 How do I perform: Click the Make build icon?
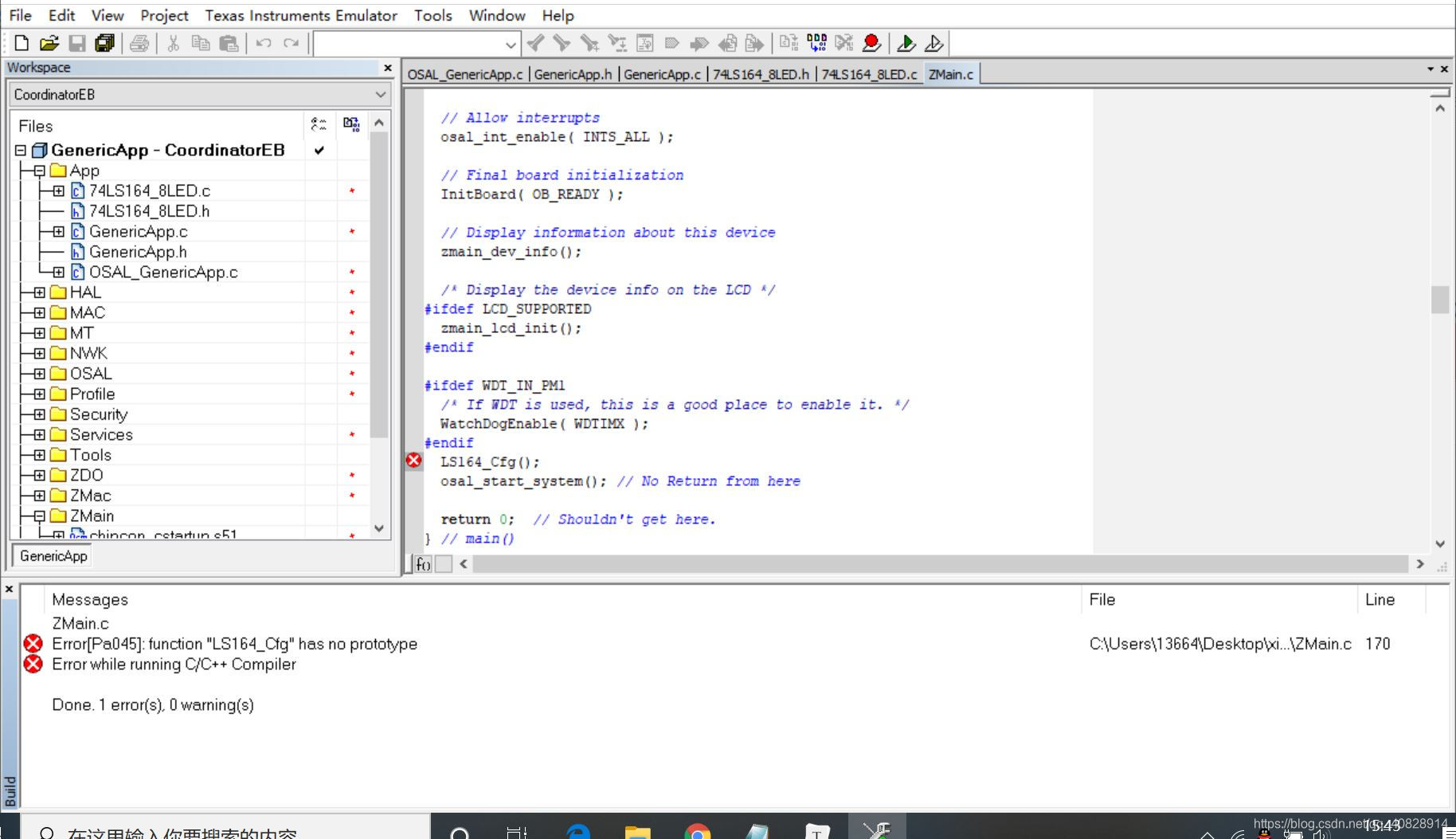pos(816,43)
